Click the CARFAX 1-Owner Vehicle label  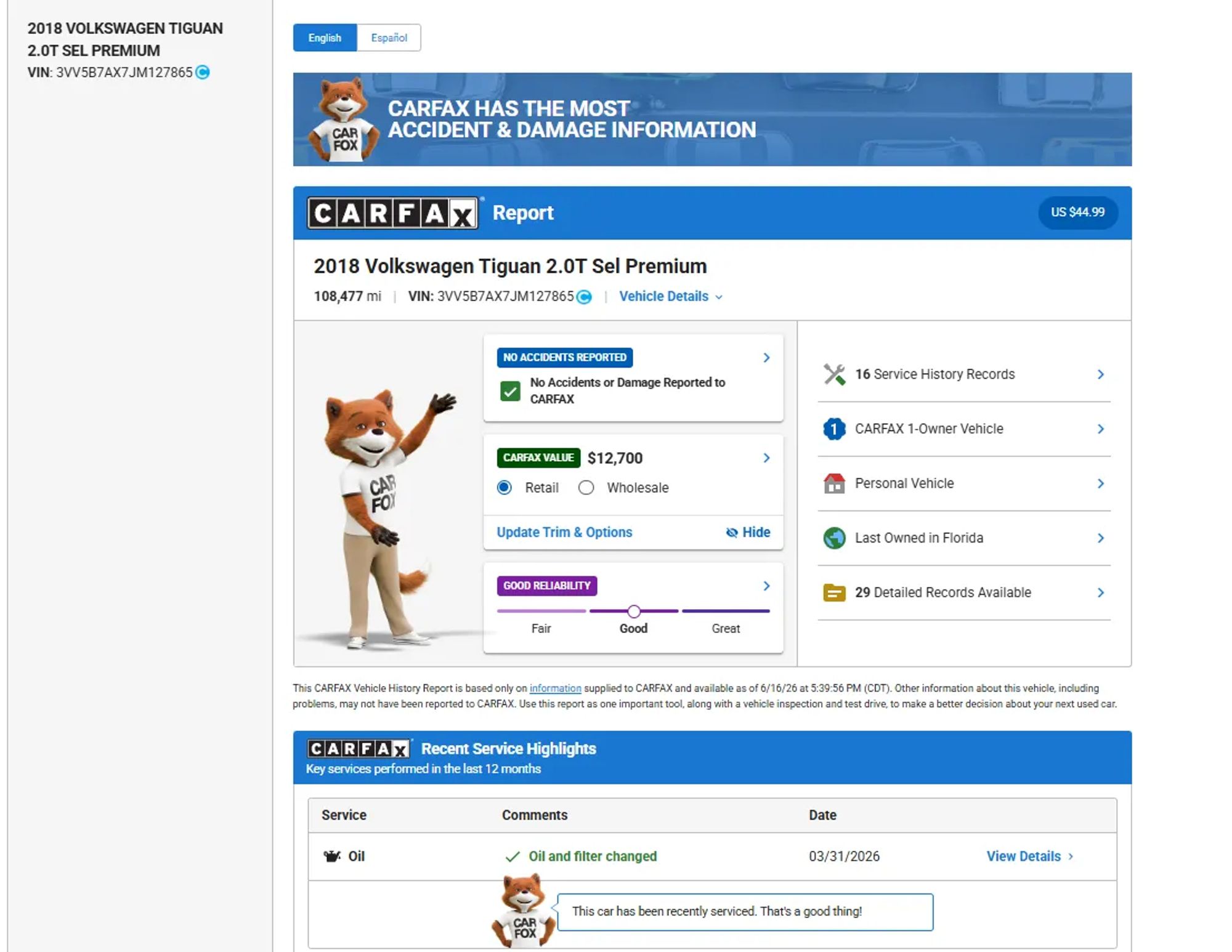tap(929, 429)
